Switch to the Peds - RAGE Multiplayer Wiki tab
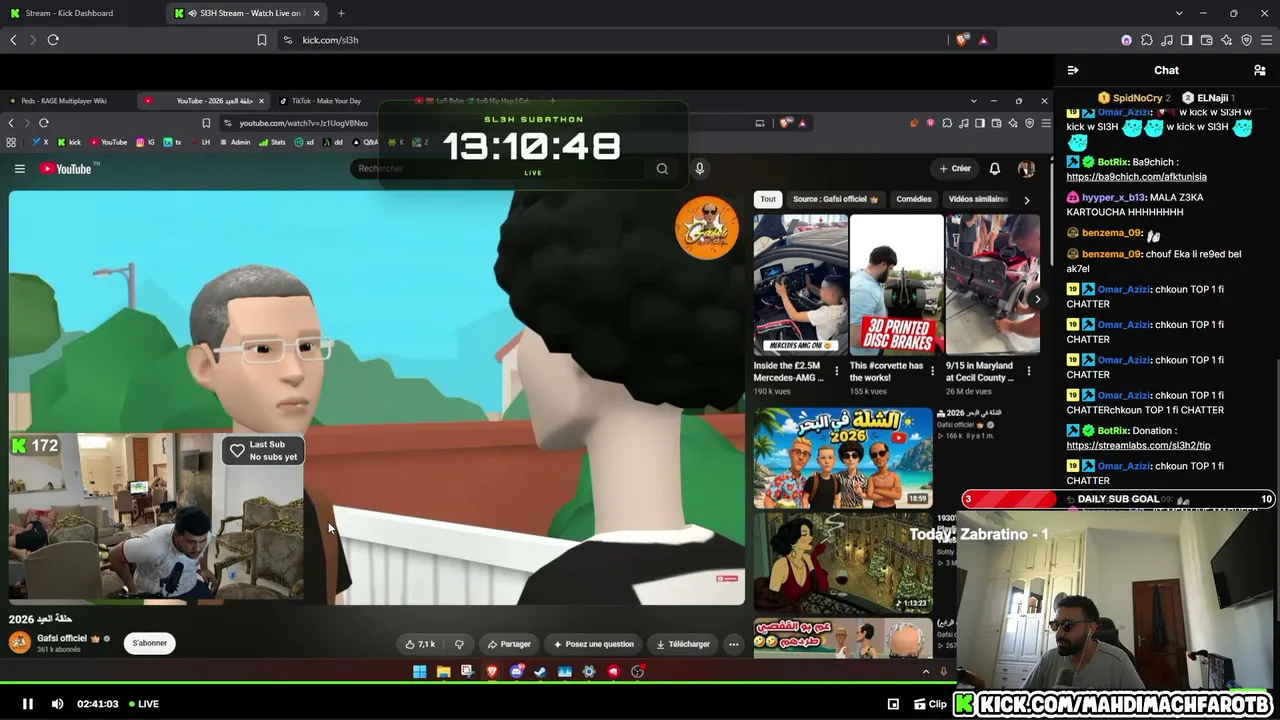Screen dimensions: 1280x720 coord(66,101)
